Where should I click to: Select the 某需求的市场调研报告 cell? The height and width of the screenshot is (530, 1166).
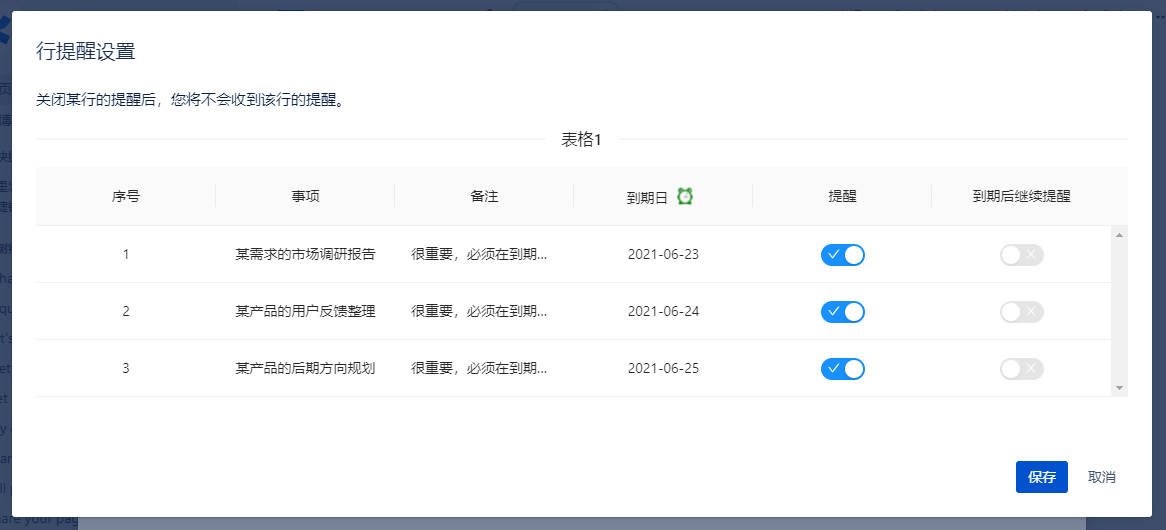(305, 254)
